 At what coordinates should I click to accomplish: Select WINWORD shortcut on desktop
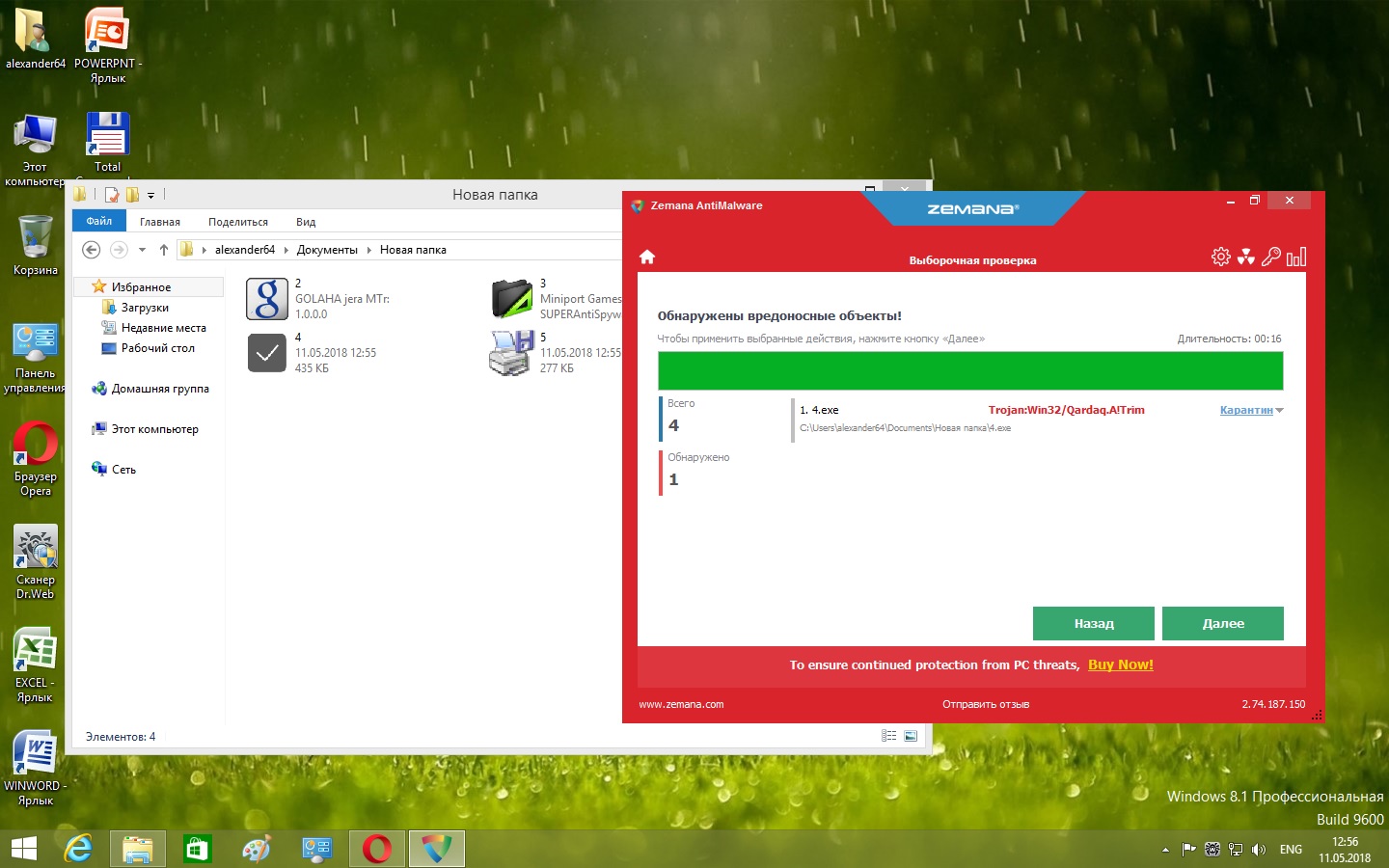36,769
